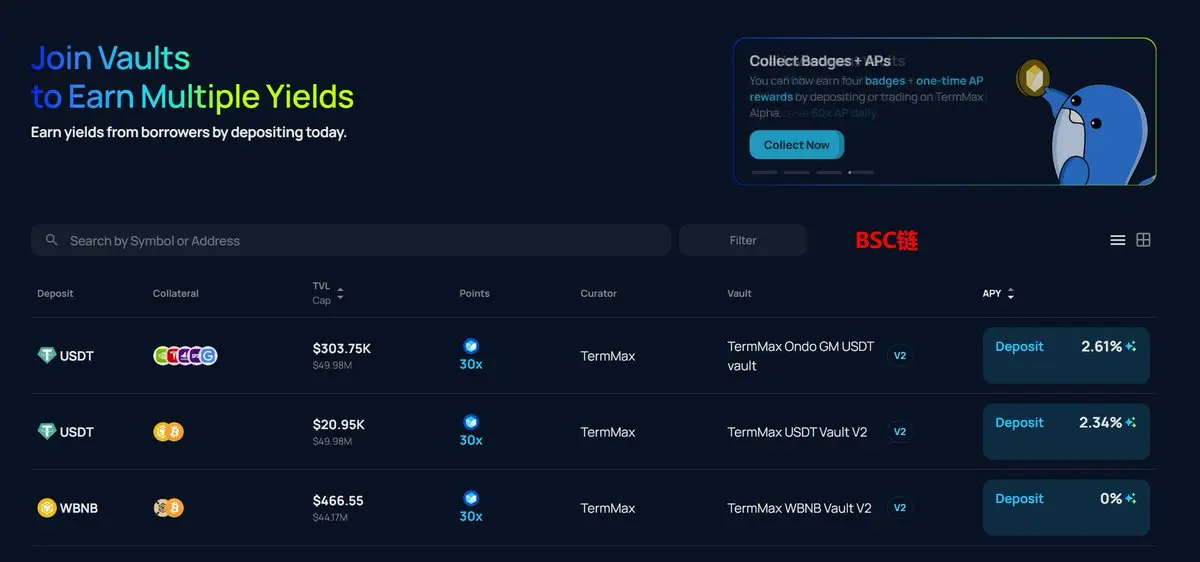Click $303.75K TVL value
Viewport: 1200px width, 562px height.
(342, 349)
